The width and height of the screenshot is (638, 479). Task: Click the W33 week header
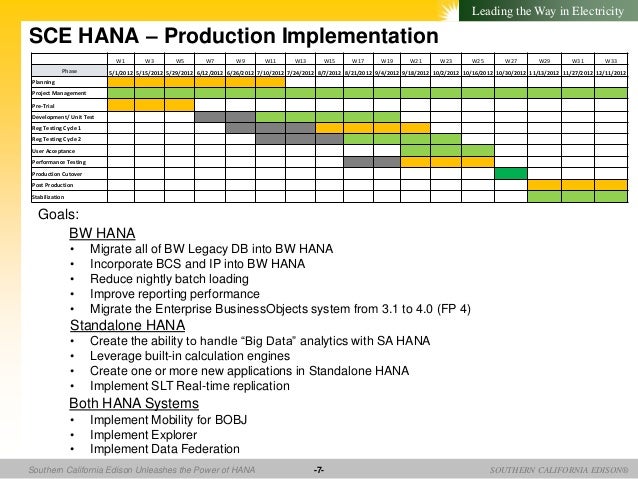(611, 61)
